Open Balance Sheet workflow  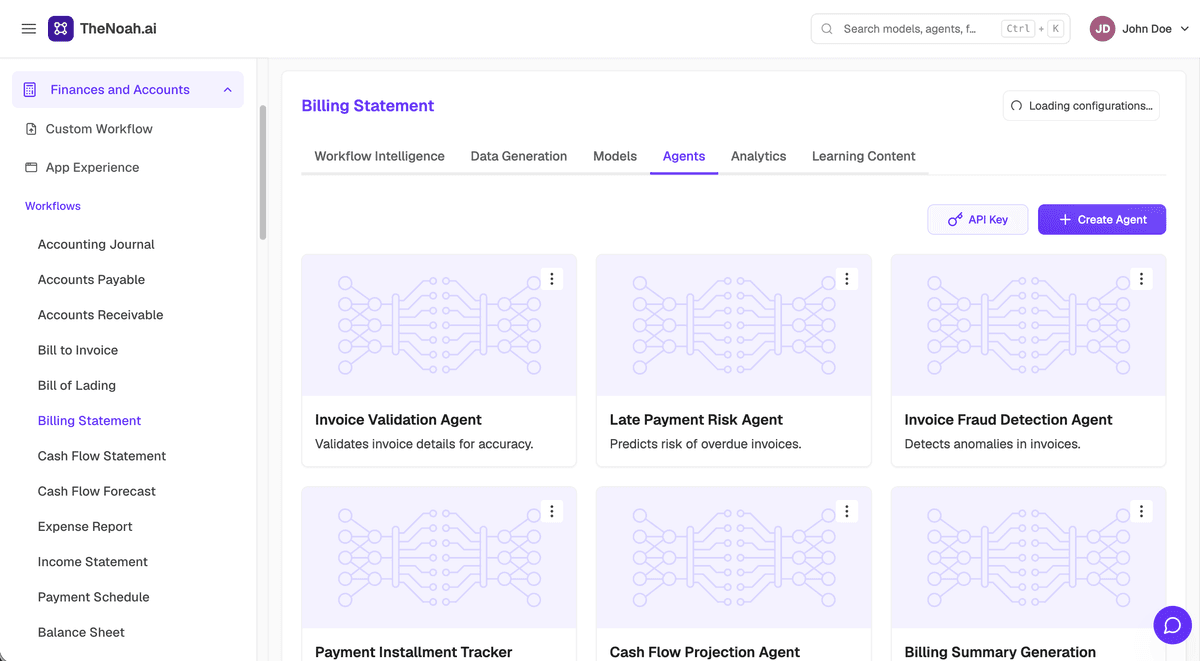pyautogui.click(x=81, y=632)
